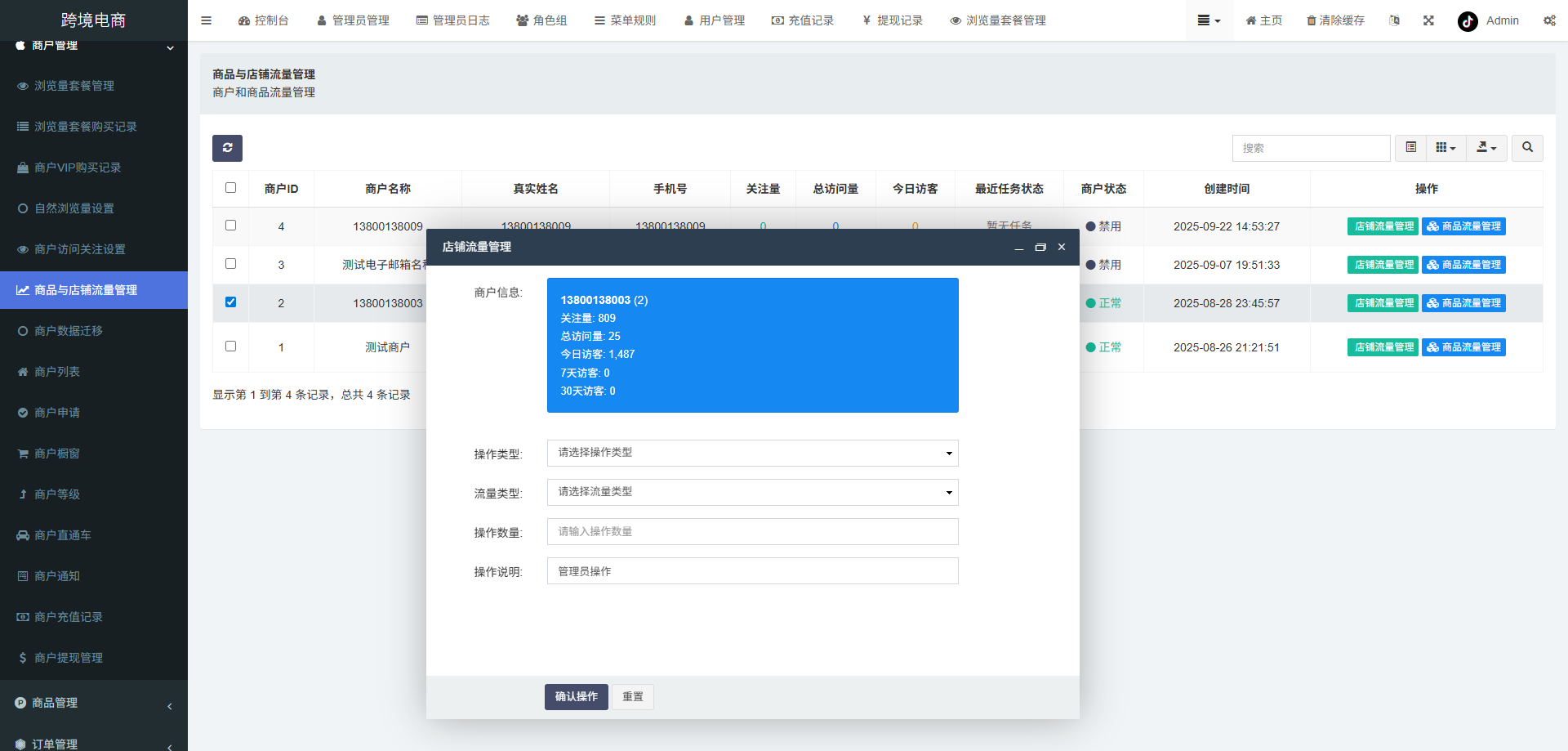
Task: Open the fullscreen toggle icon in top bar
Action: tap(1428, 20)
